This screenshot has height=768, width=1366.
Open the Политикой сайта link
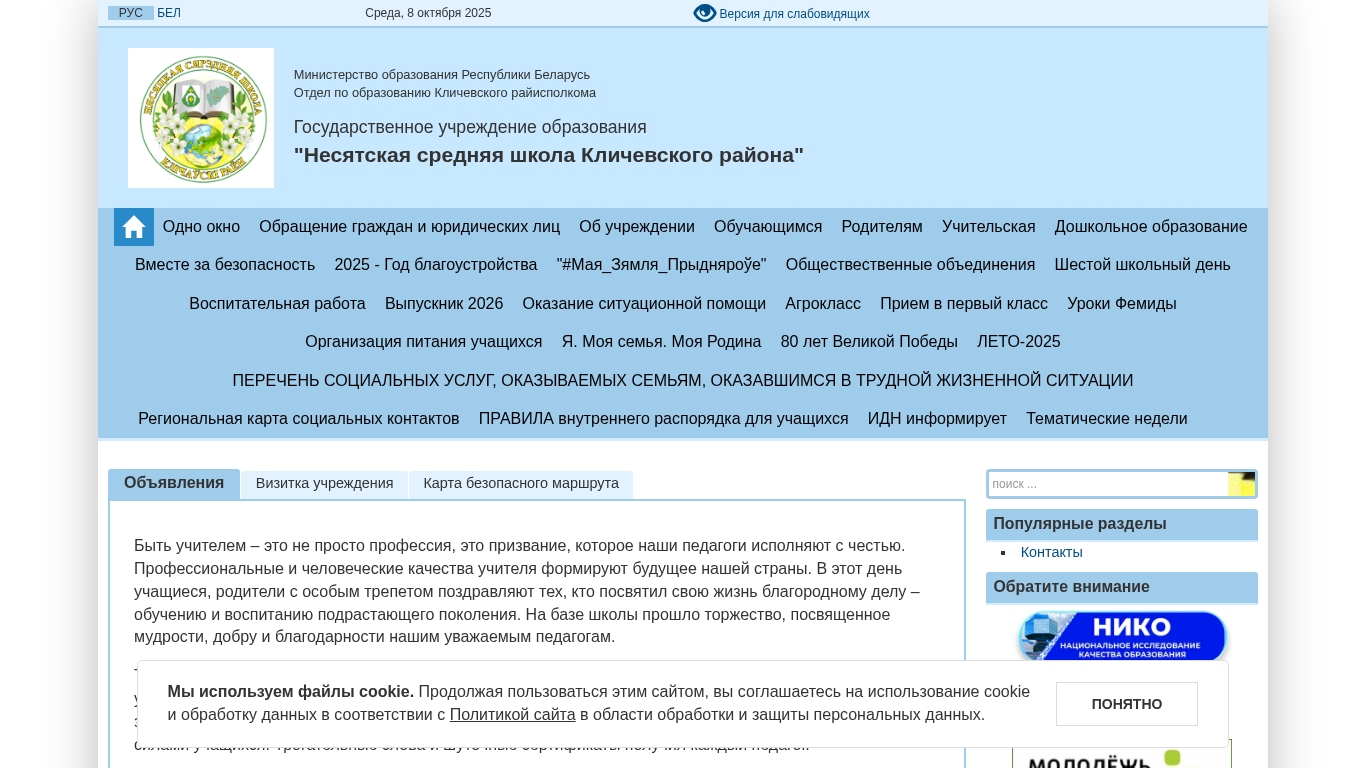pyautogui.click(x=513, y=715)
